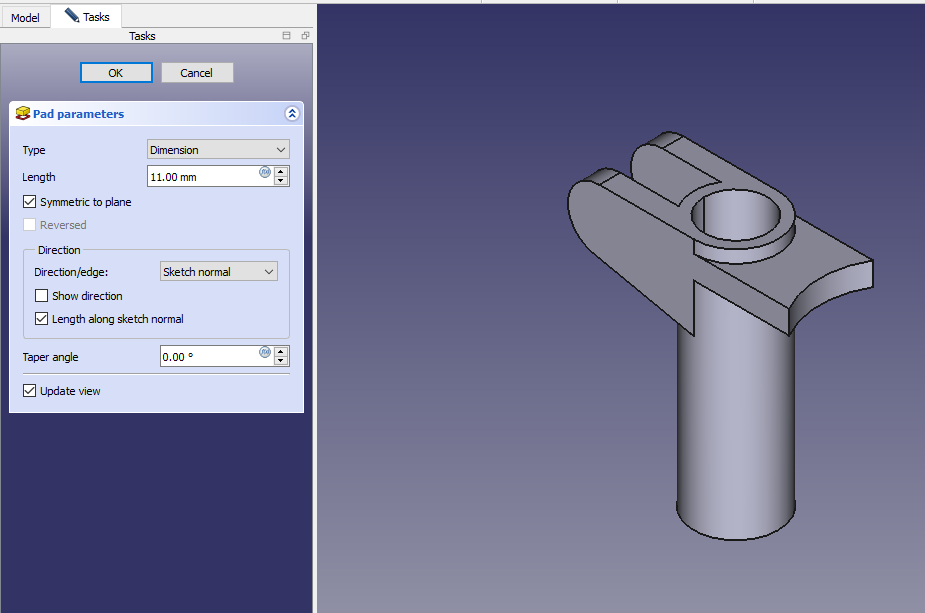Click the Pad parameters icon in the panel header
Viewport: 925px width, 613px height.
[x=23, y=114]
